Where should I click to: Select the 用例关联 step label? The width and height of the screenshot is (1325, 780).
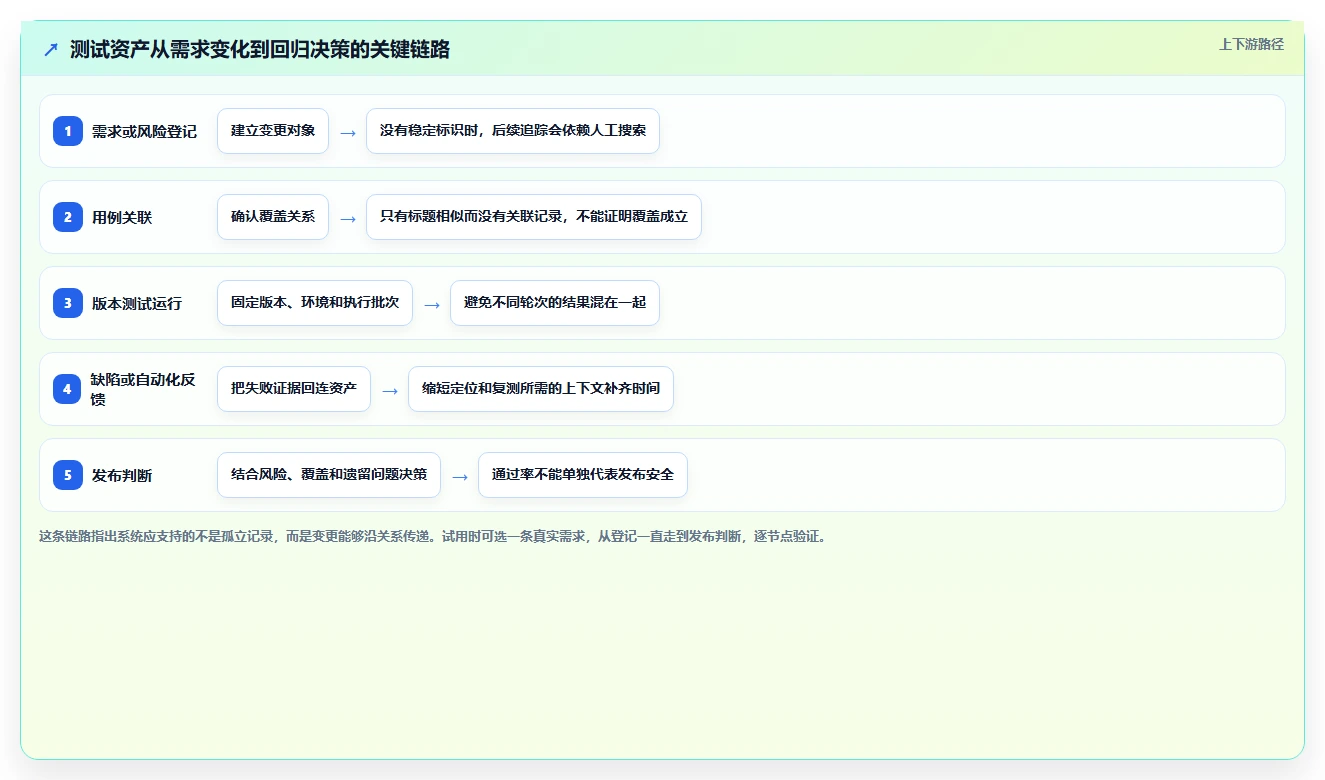[122, 217]
